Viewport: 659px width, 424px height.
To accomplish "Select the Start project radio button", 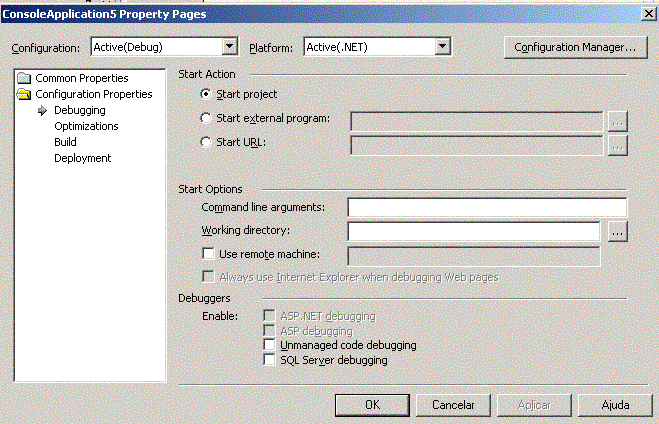I will (206, 94).
